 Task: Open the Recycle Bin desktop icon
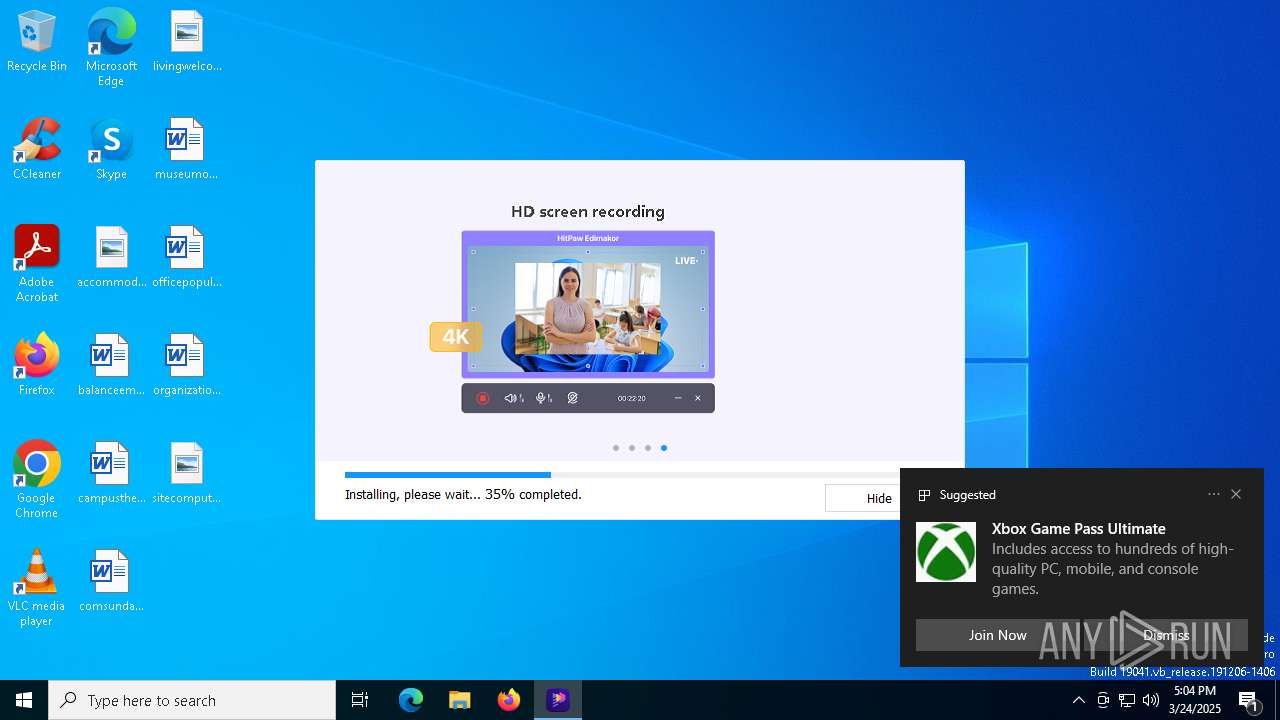(37, 42)
